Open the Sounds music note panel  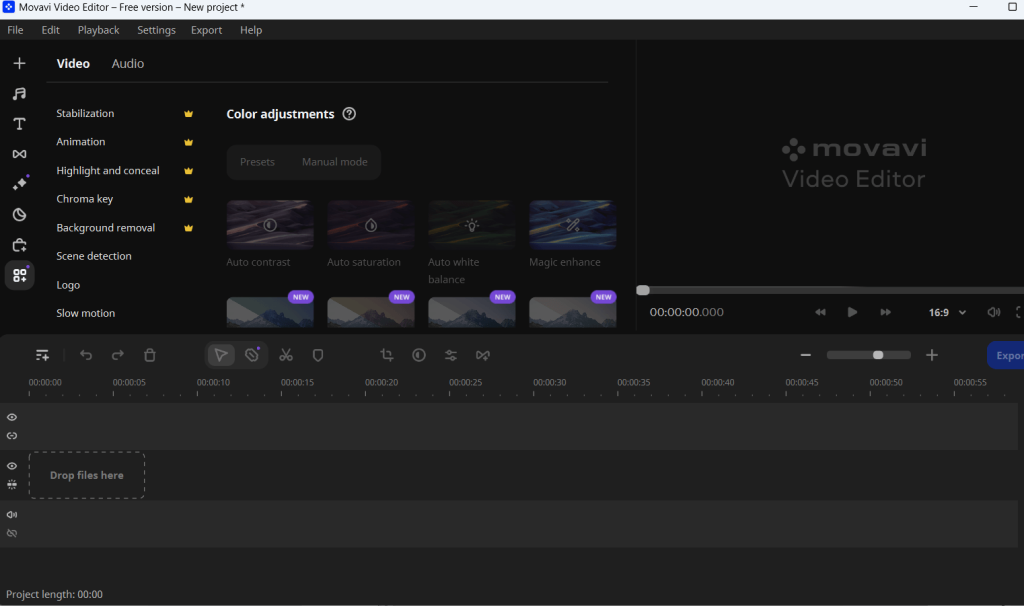pyautogui.click(x=20, y=93)
